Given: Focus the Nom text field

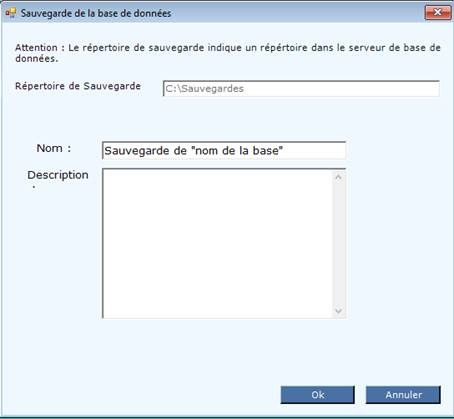Looking at the screenshot, I should pos(224,151).
